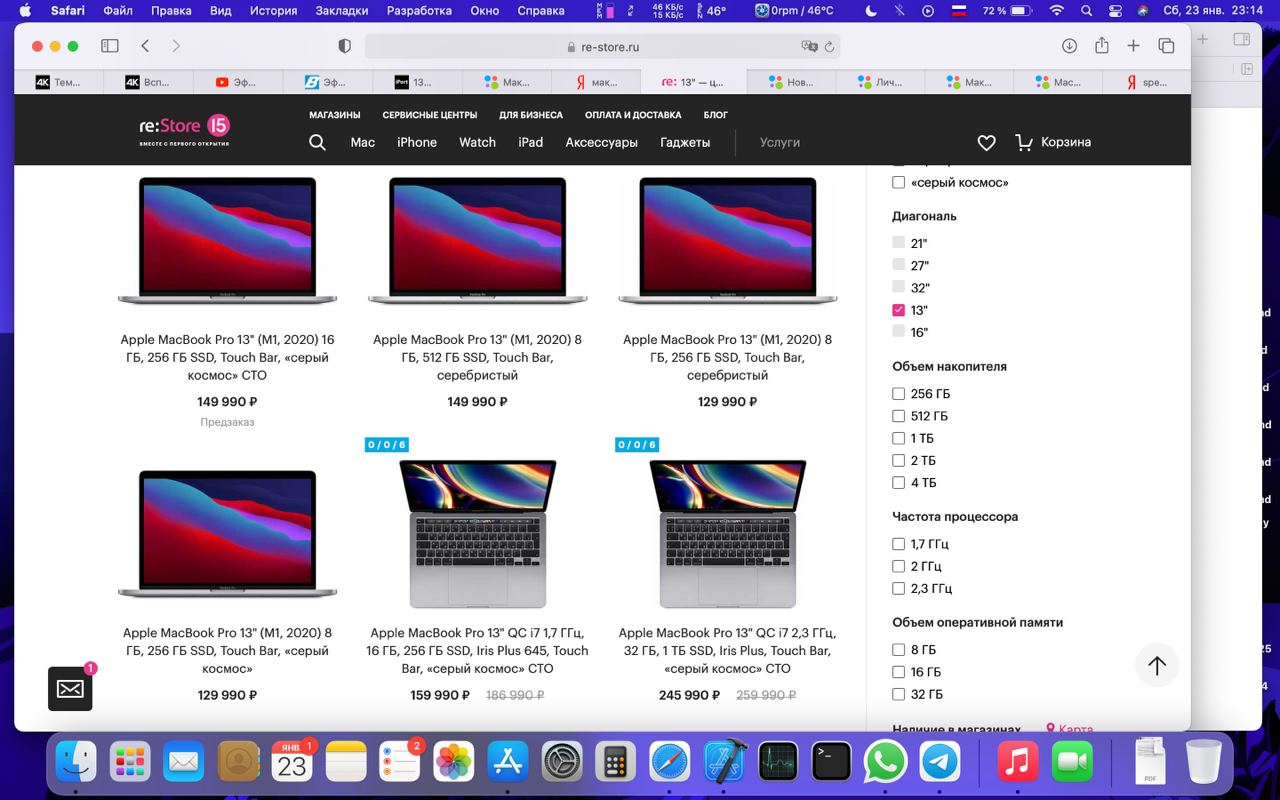
Task: Open the iPad category menu
Action: click(531, 142)
